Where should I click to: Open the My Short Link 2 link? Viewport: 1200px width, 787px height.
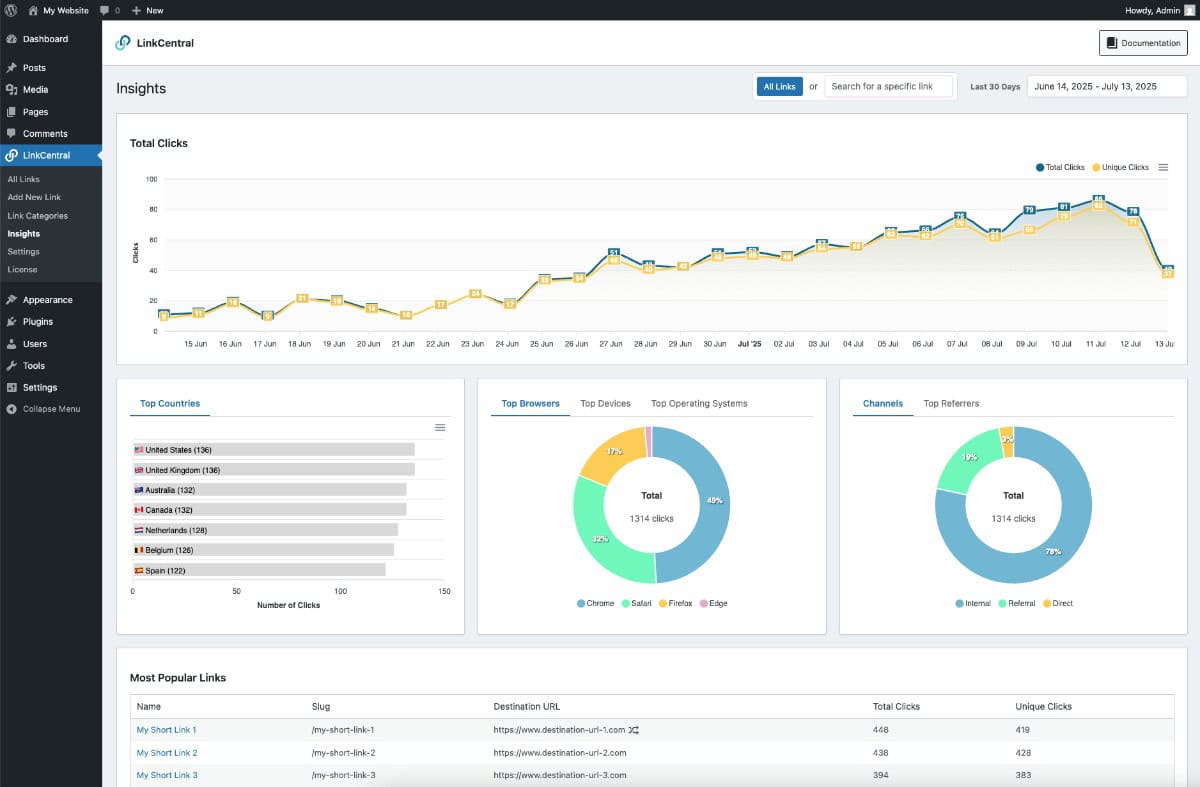[167, 753]
